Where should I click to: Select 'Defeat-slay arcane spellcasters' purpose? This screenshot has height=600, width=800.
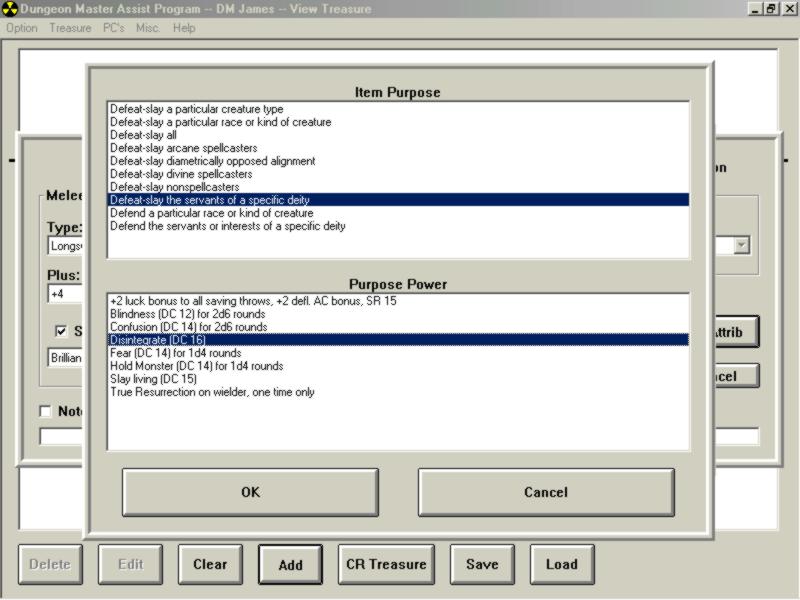point(183,148)
